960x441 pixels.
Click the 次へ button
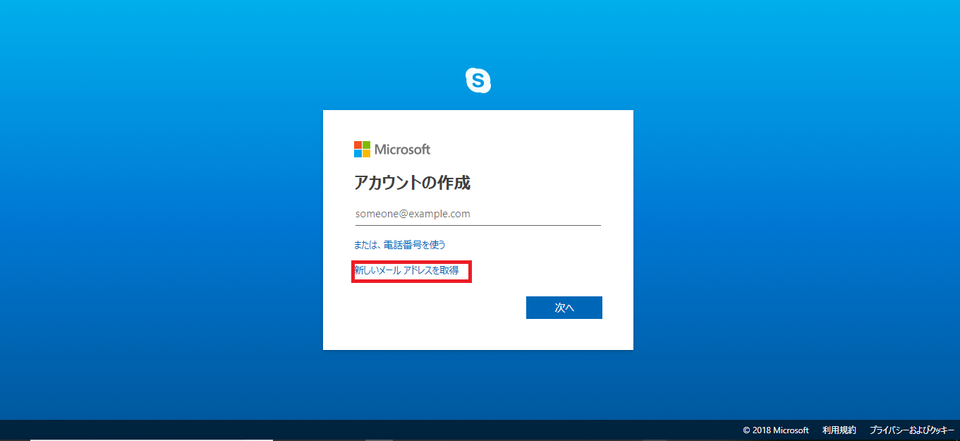[564, 308]
